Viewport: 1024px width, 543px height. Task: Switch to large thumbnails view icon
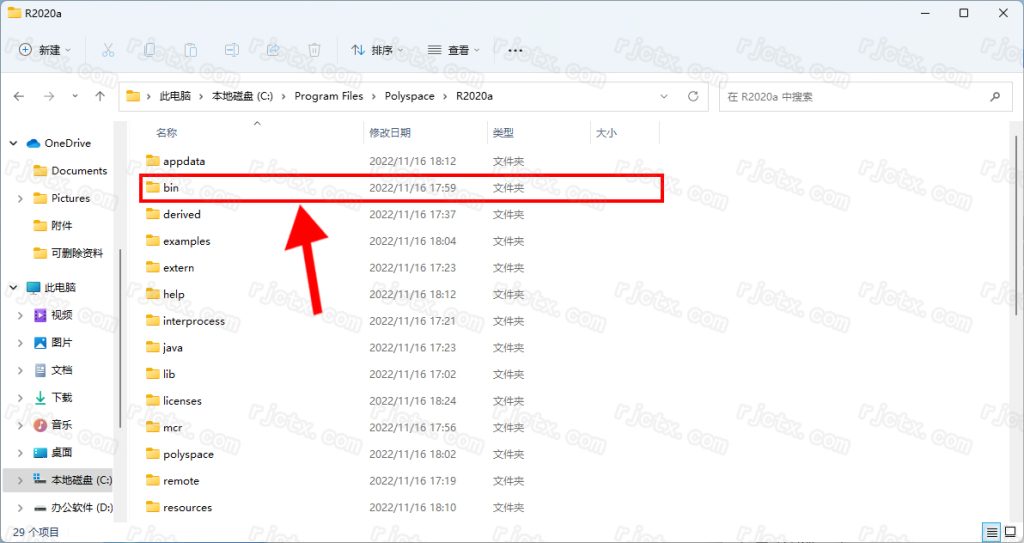click(x=1009, y=532)
